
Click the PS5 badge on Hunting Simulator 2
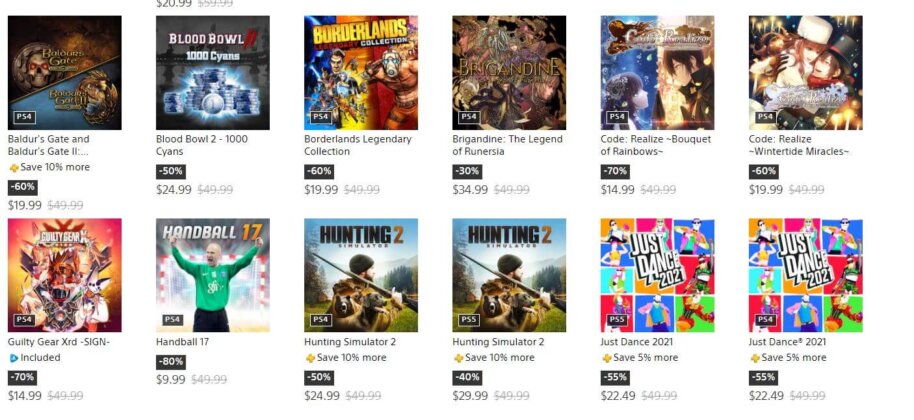[x=468, y=320]
